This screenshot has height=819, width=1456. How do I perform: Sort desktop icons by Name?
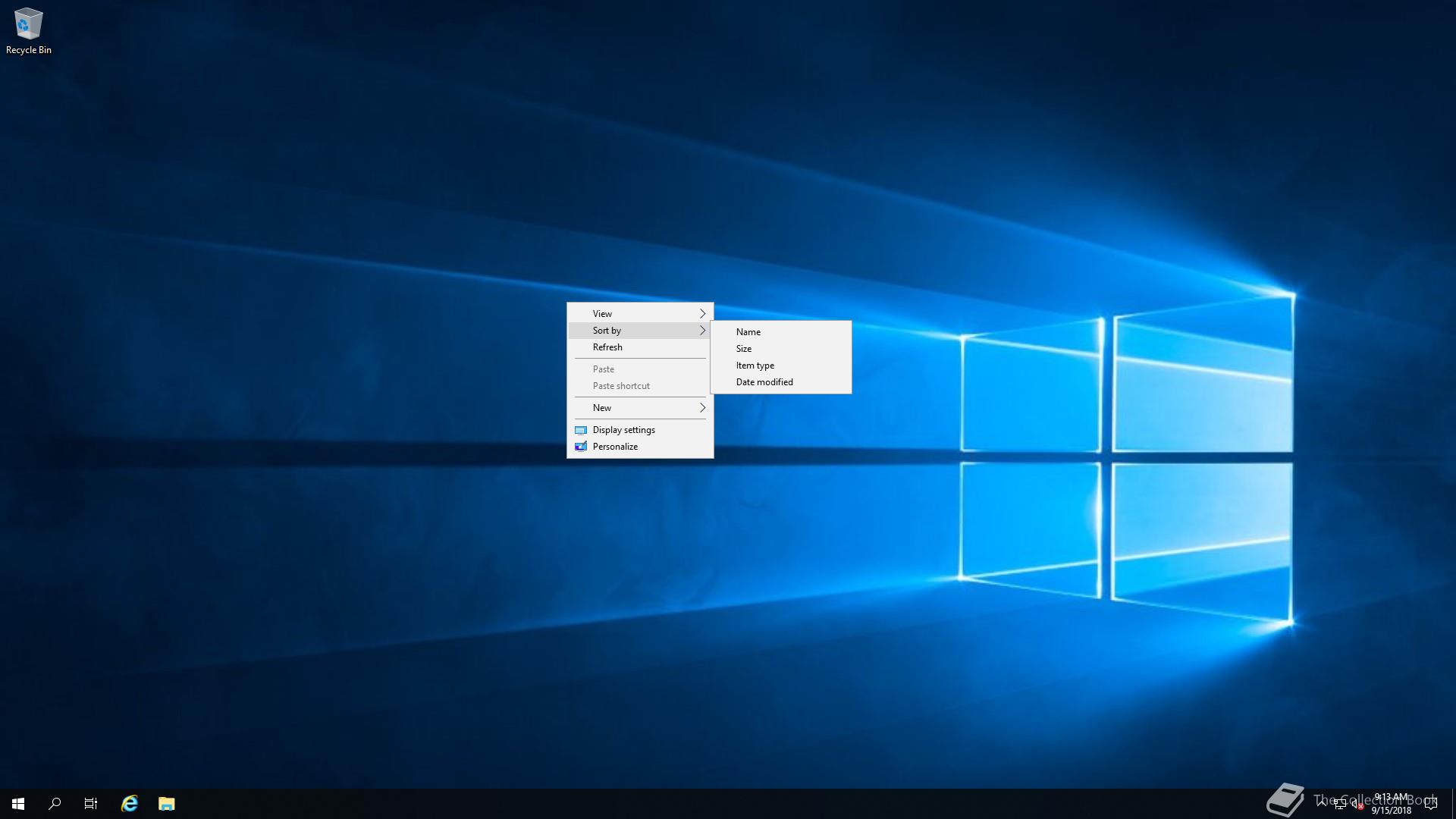[x=748, y=332]
